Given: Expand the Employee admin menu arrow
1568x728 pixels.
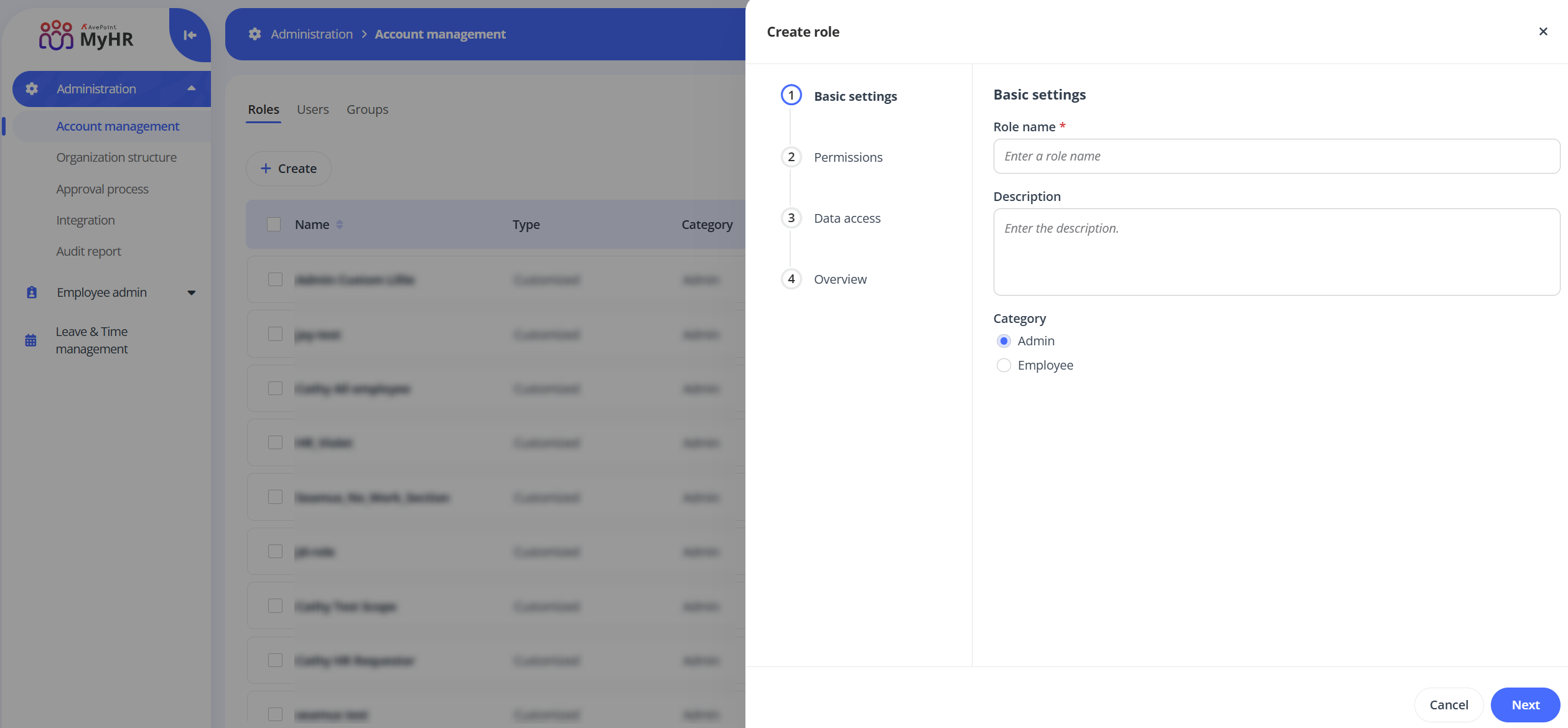Looking at the screenshot, I should click(x=191, y=292).
